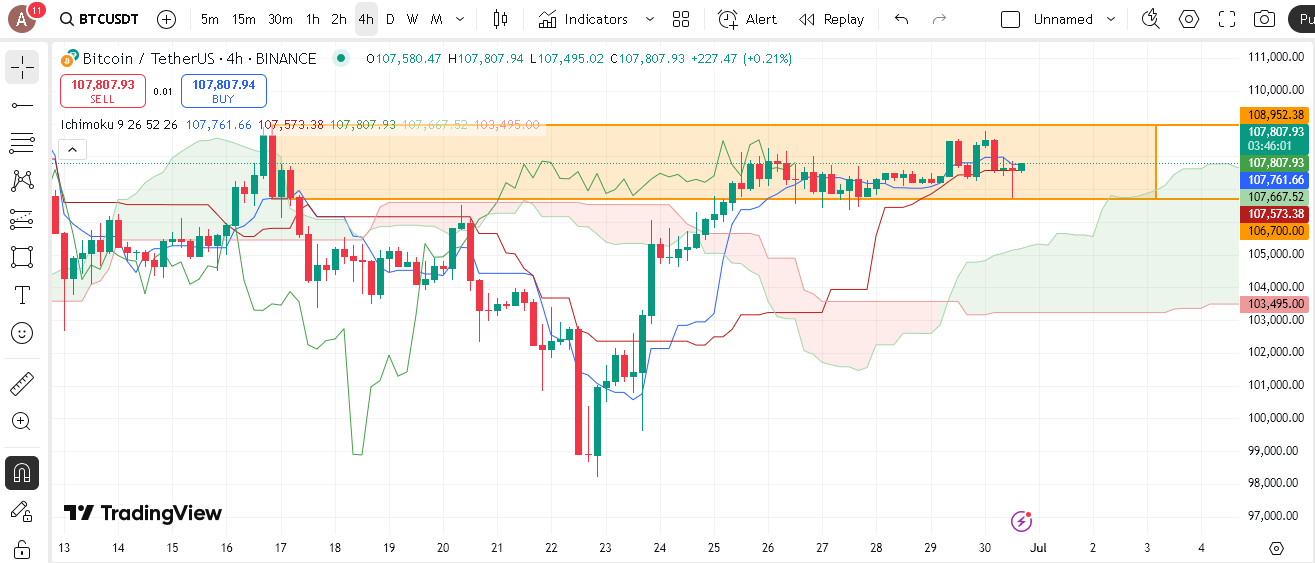Open the candlestick chart type selector
This screenshot has width=1315, height=563.
click(x=501, y=19)
